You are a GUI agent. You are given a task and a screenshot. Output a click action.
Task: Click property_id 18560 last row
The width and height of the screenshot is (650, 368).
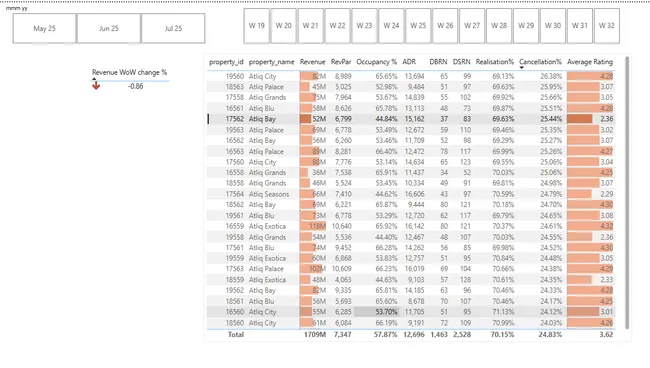[410, 323]
